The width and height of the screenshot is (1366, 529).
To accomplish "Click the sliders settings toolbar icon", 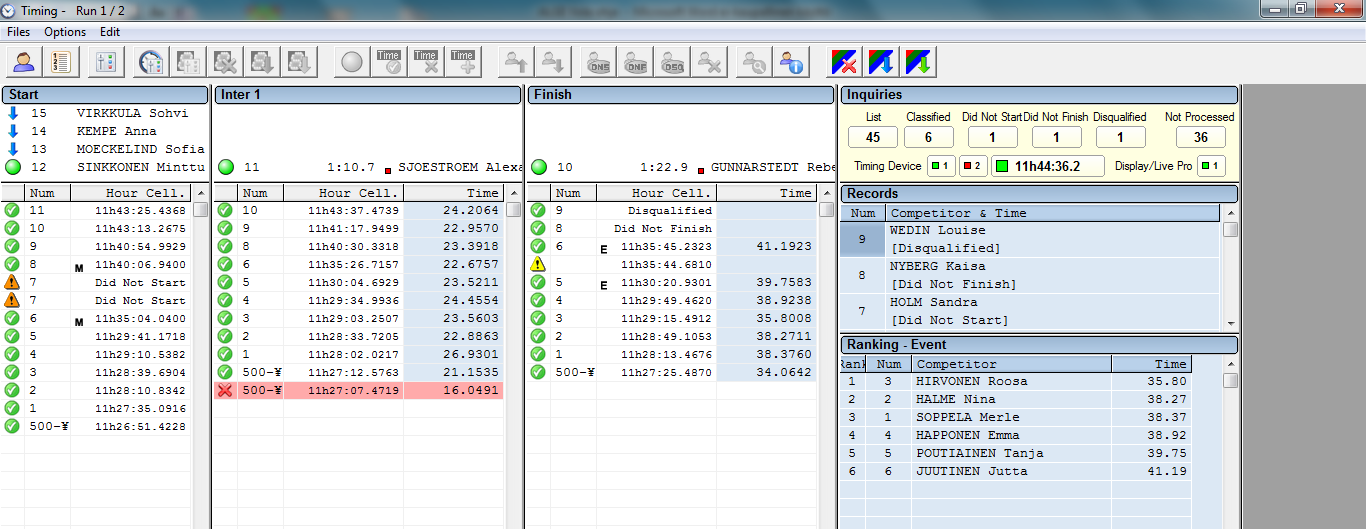I will 105,62.
